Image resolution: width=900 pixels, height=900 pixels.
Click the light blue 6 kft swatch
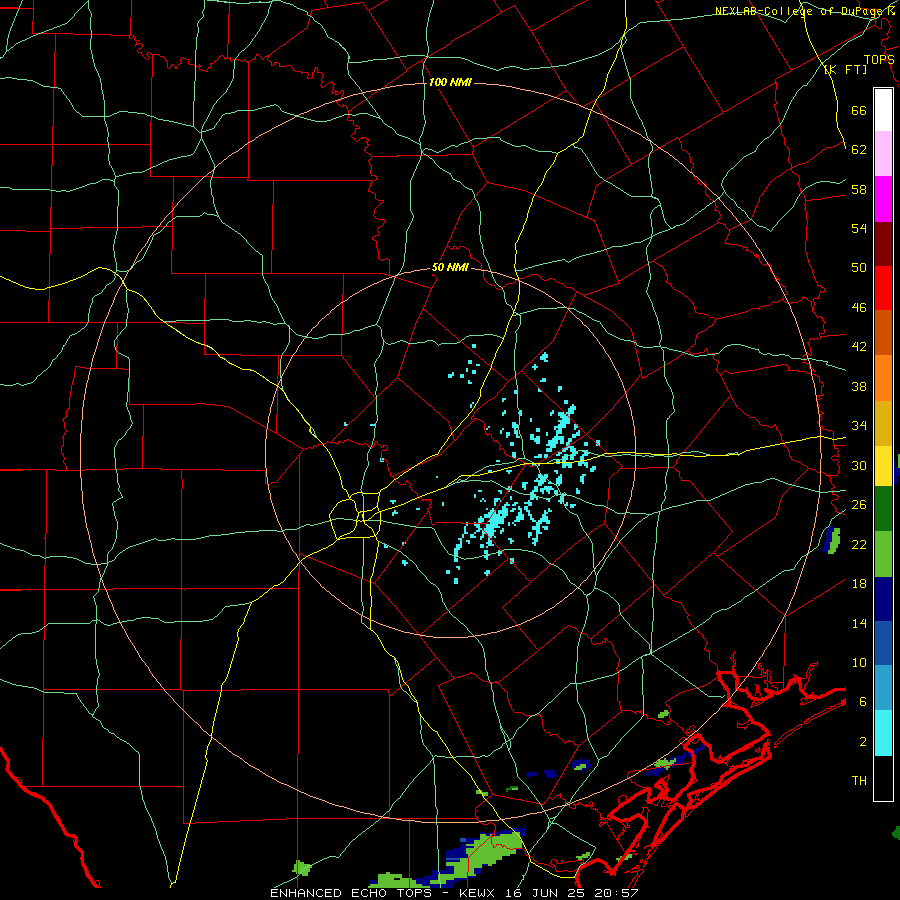point(883,688)
